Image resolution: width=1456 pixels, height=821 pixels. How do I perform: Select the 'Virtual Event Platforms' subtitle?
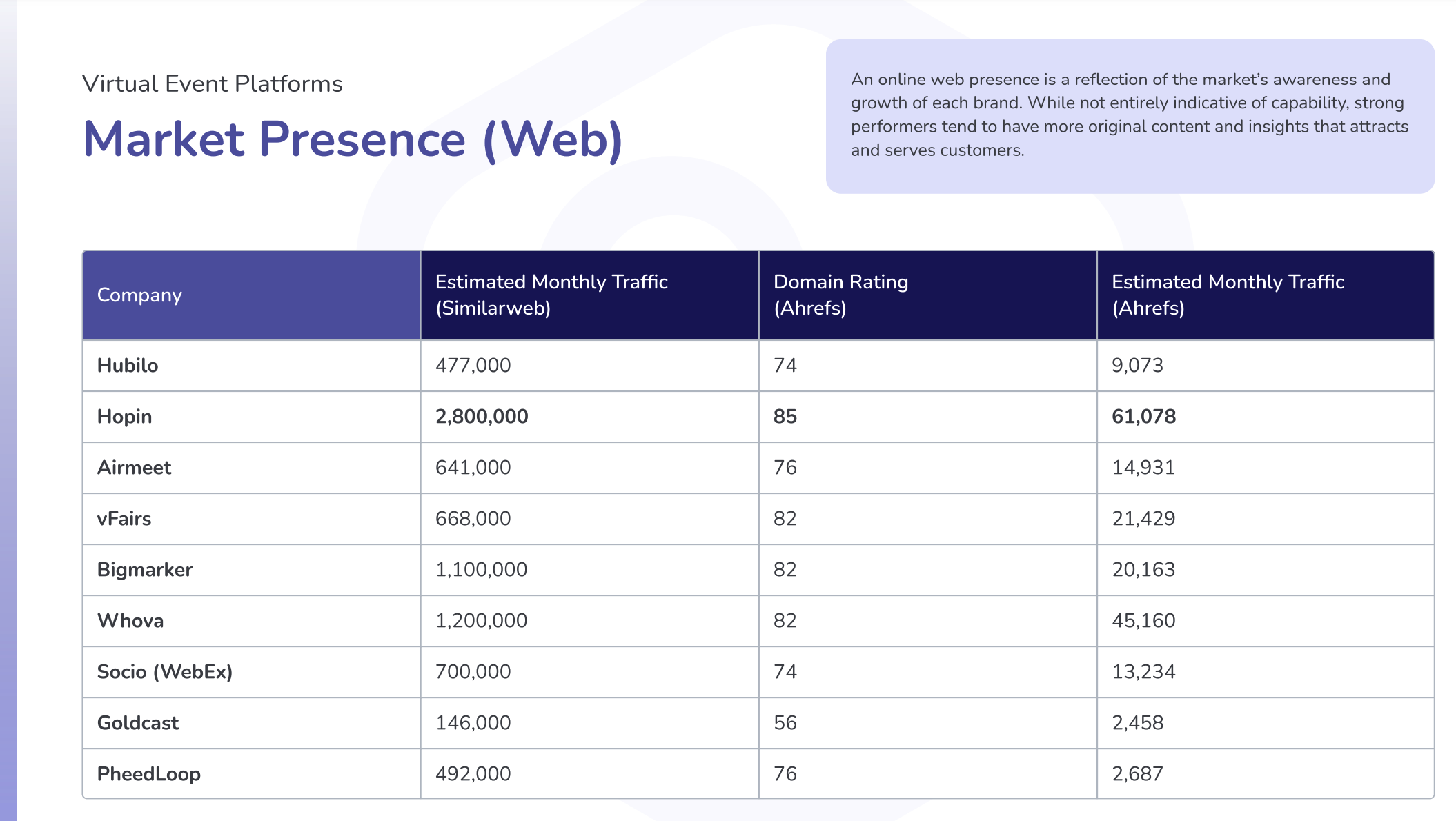pyautogui.click(x=213, y=83)
